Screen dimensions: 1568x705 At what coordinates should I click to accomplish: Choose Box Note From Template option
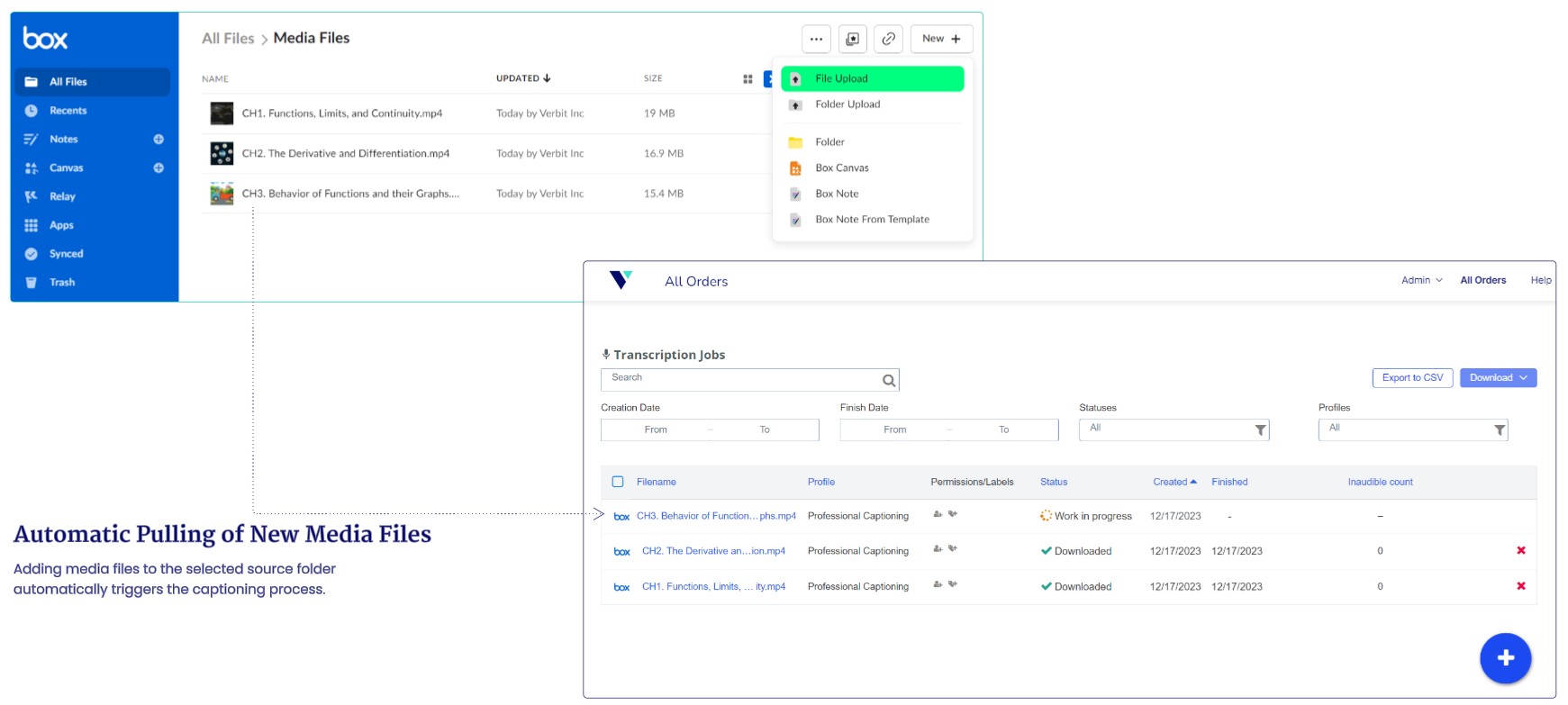(x=872, y=220)
